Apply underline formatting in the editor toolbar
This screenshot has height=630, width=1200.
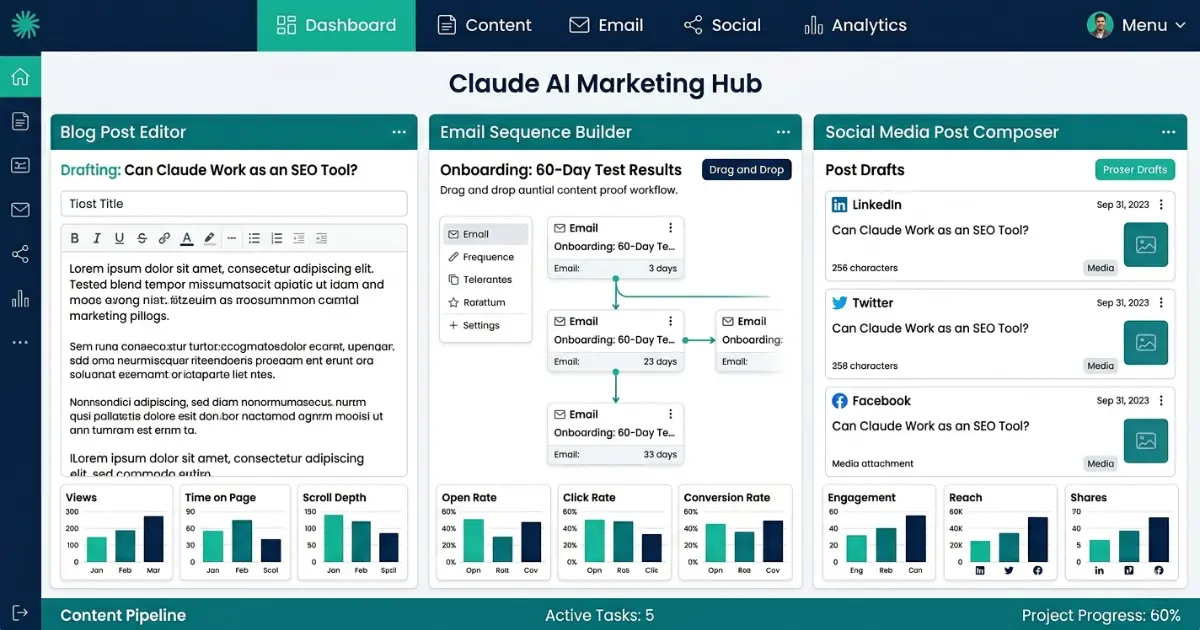pyautogui.click(x=119, y=237)
